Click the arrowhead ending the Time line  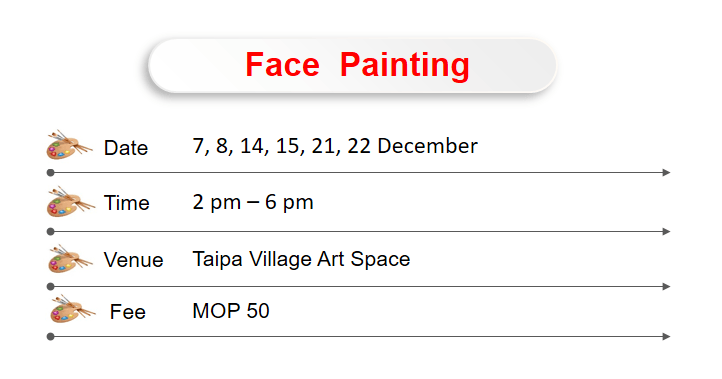point(666,232)
